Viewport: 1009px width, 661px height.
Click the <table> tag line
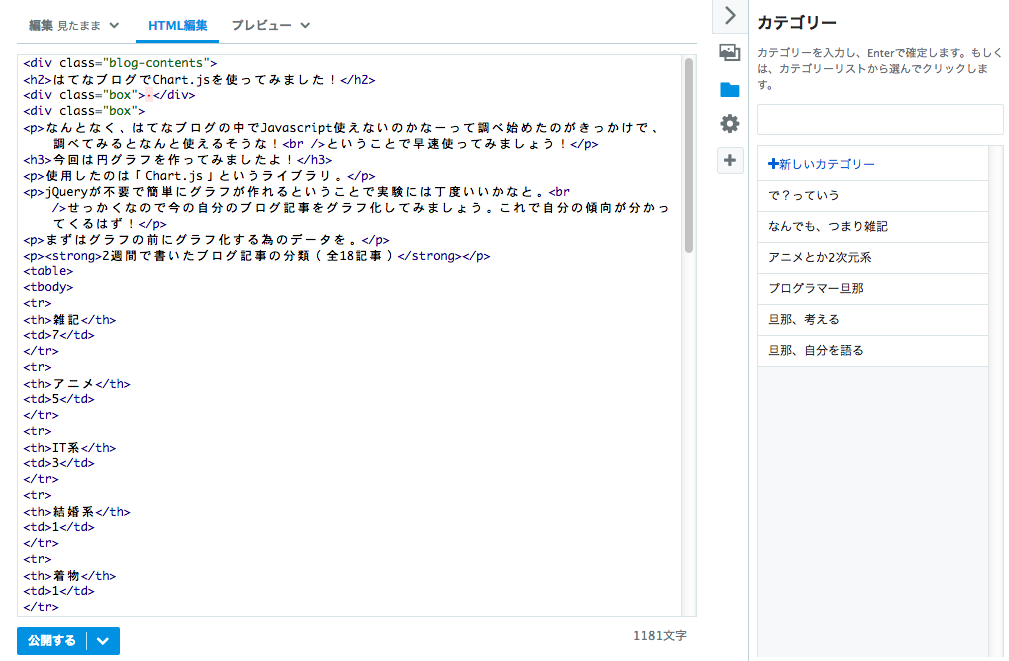tap(48, 271)
